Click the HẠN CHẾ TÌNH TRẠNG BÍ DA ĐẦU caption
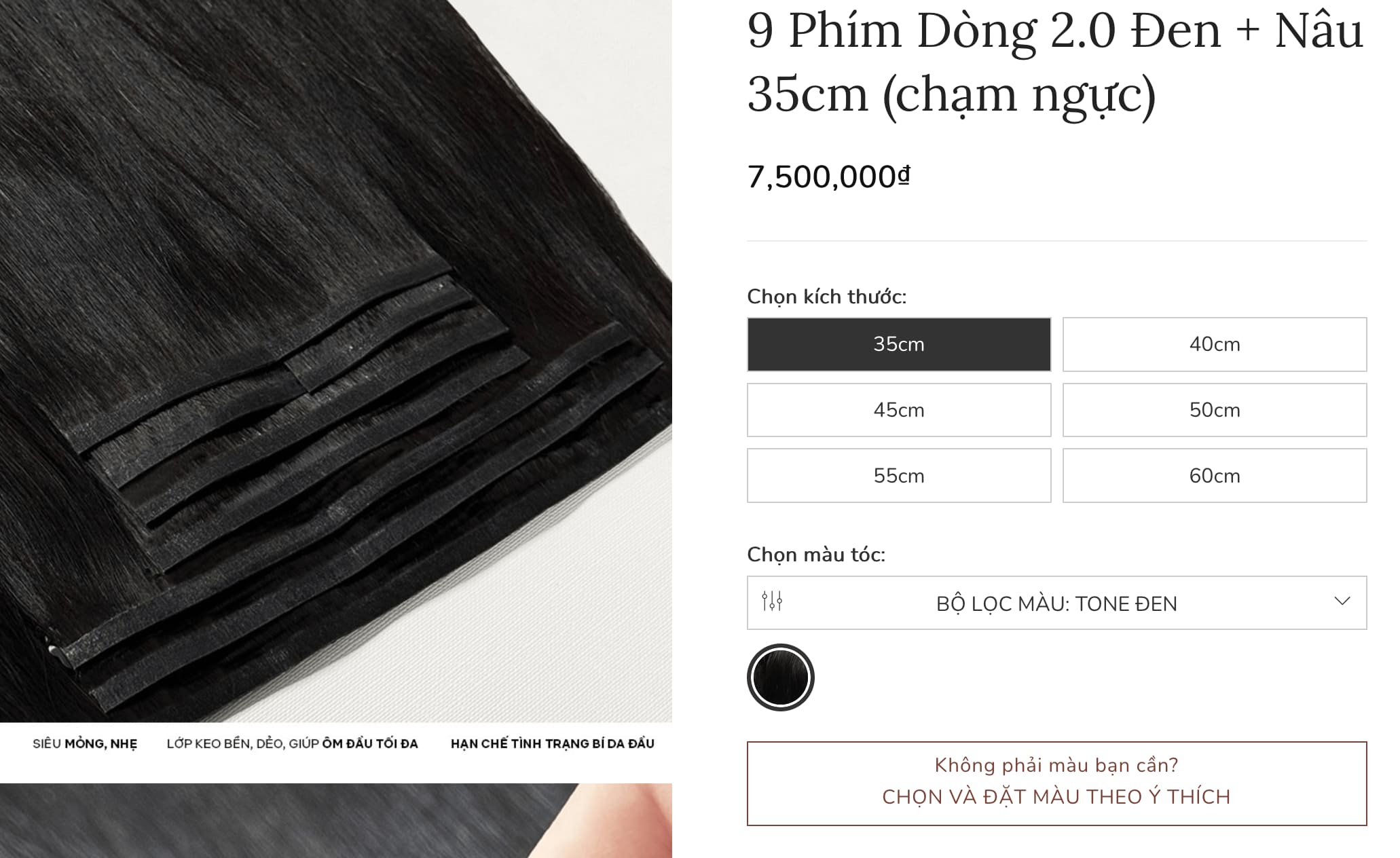The height and width of the screenshot is (858, 1400). click(x=553, y=744)
